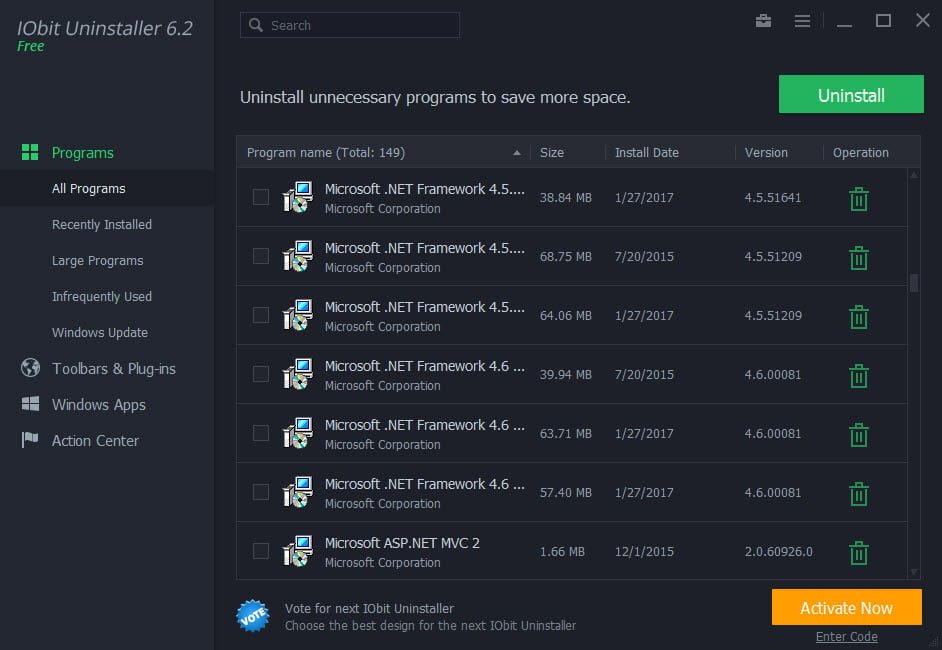The image size is (942, 650).
Task: Click installer icon of 39.94 MB .NET Framework
Action: coord(298,374)
